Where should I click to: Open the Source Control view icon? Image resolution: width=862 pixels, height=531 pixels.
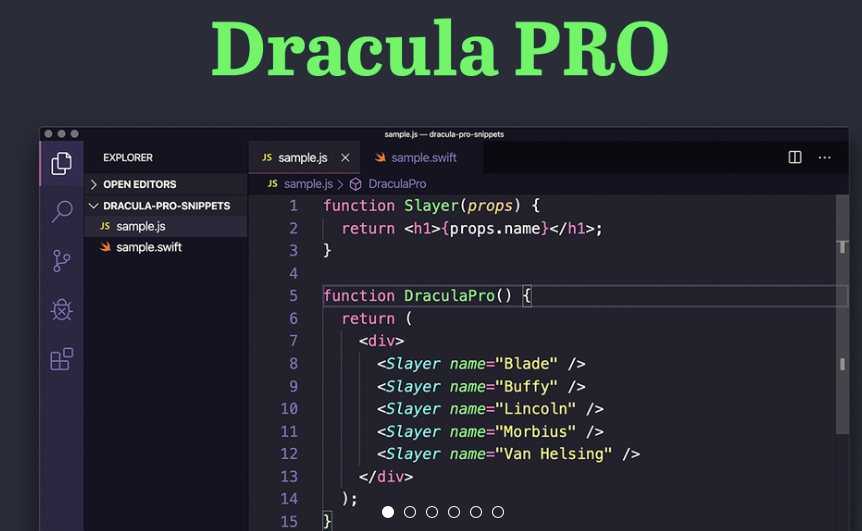click(62, 261)
